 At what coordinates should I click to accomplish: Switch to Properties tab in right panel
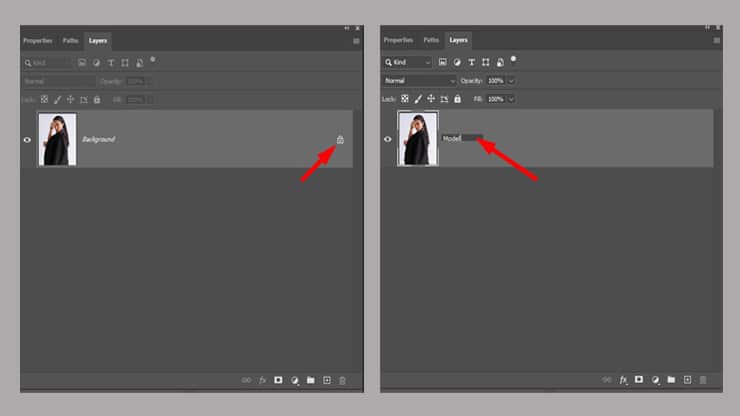(x=398, y=40)
